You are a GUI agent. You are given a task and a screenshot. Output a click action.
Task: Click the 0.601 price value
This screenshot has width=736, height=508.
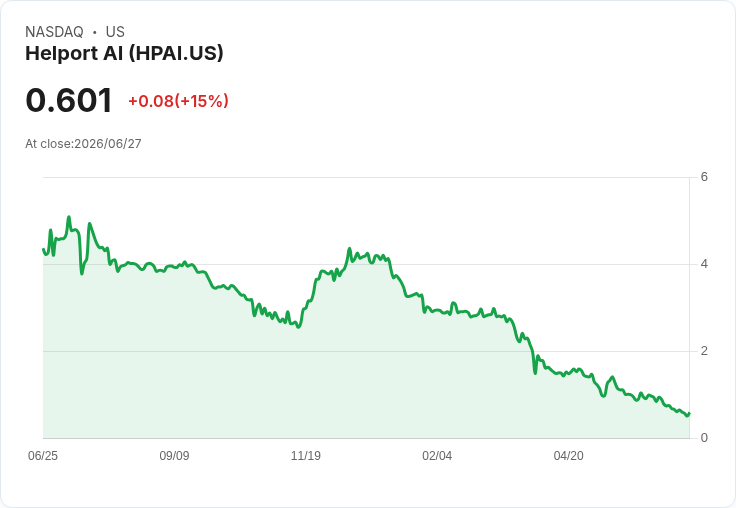(69, 100)
